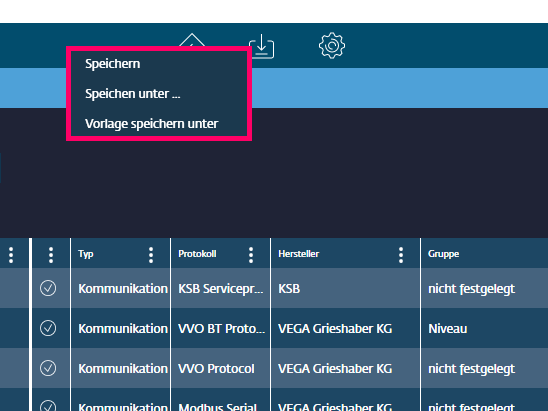This screenshot has width=548, height=411.
Task: Open the Typ column options menu
Action: pos(151,255)
